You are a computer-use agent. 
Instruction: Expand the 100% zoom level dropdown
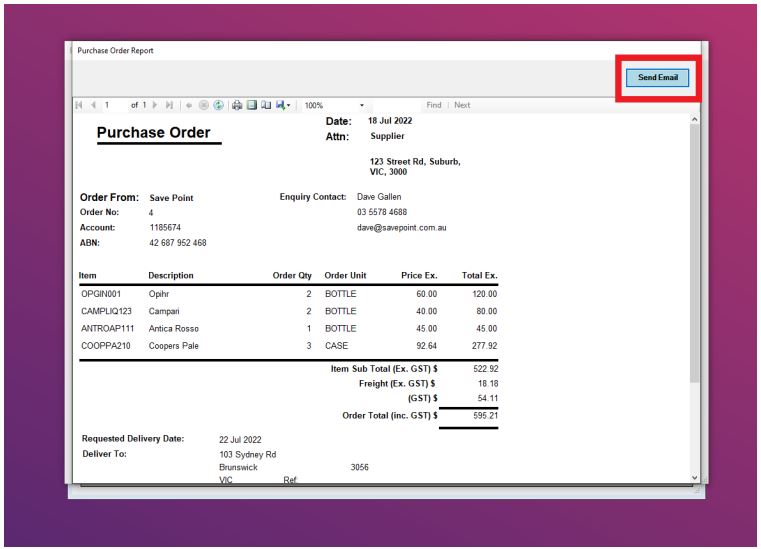click(362, 105)
